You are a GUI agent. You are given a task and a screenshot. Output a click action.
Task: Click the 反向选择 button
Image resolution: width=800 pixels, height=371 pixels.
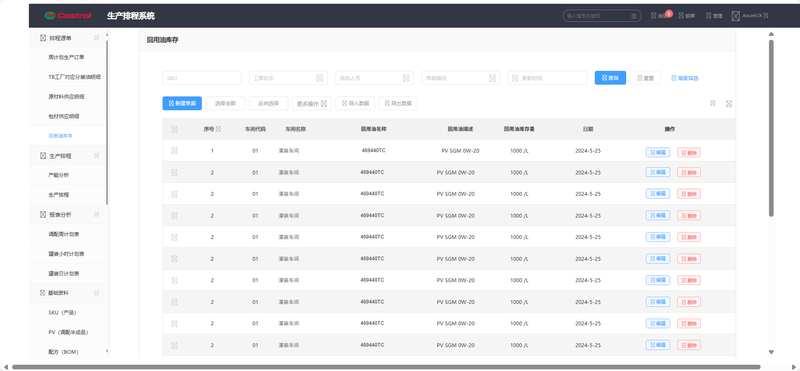pyautogui.click(x=268, y=104)
